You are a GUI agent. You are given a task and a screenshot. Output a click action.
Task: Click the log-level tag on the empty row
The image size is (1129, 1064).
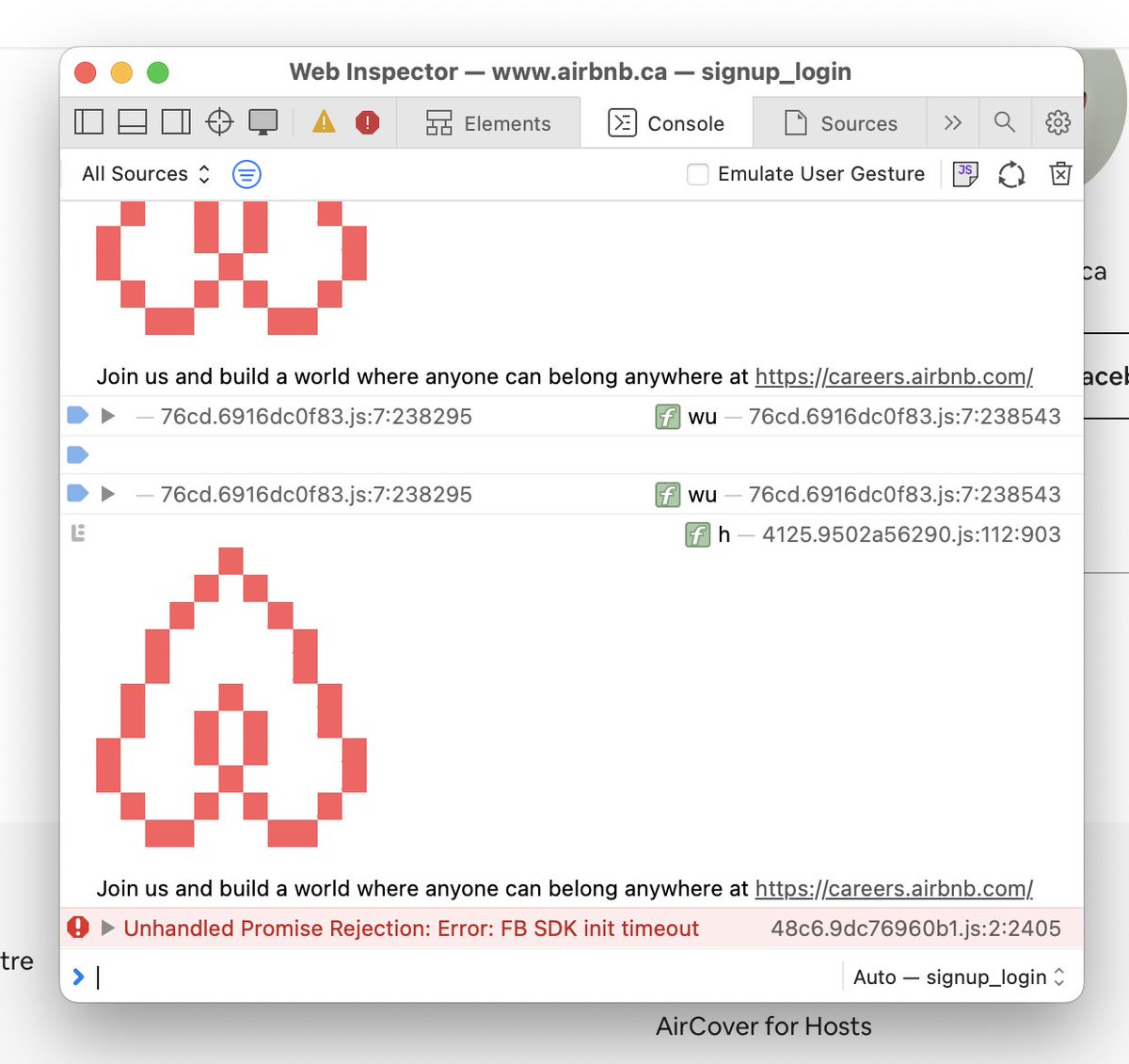click(78, 455)
